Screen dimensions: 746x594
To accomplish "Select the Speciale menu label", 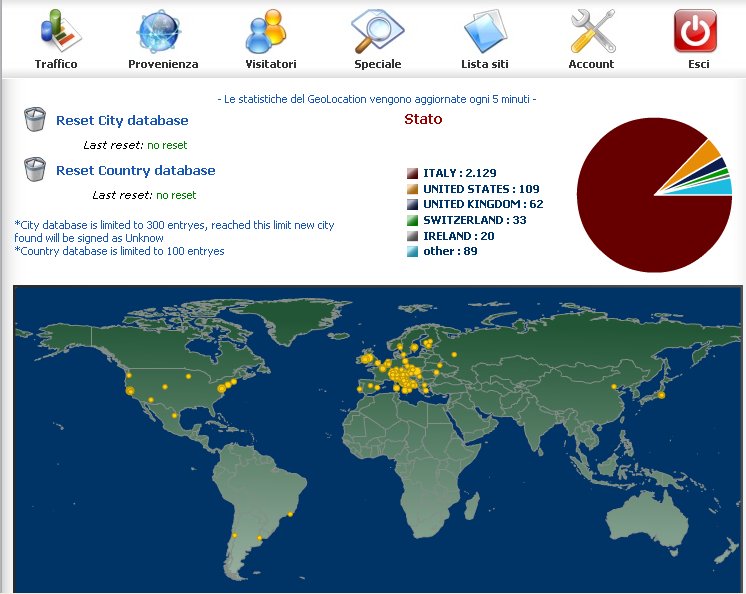I will pyautogui.click(x=378, y=64).
